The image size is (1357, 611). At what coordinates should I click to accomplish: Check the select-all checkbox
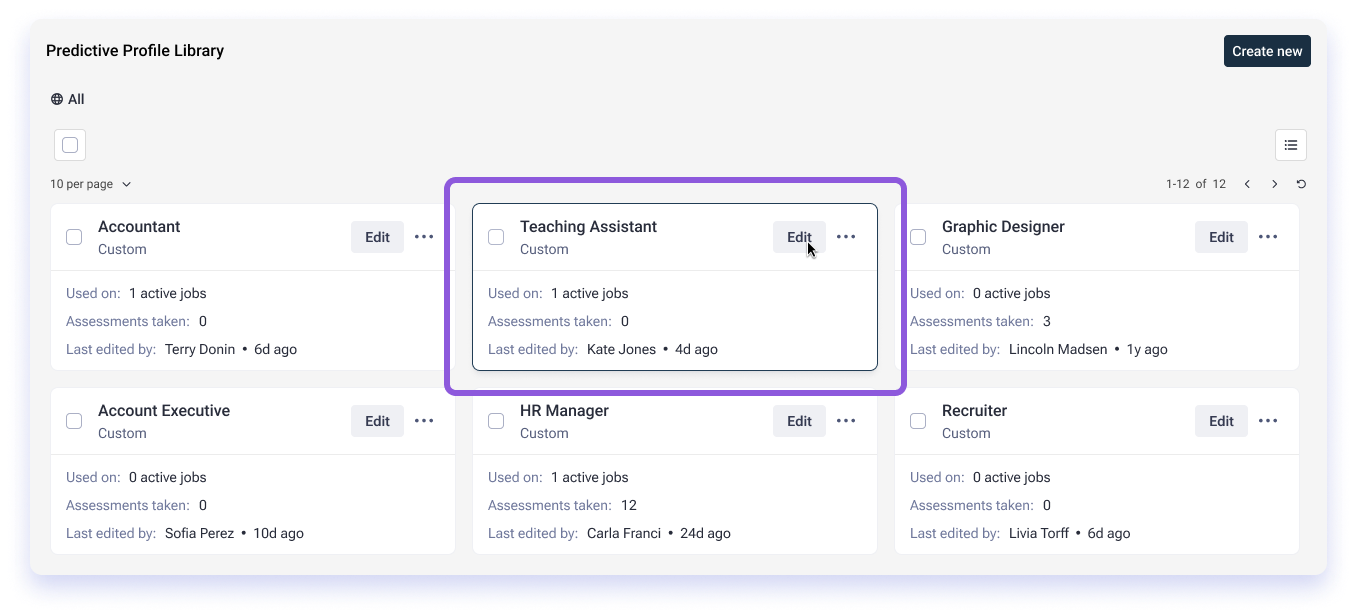70,145
